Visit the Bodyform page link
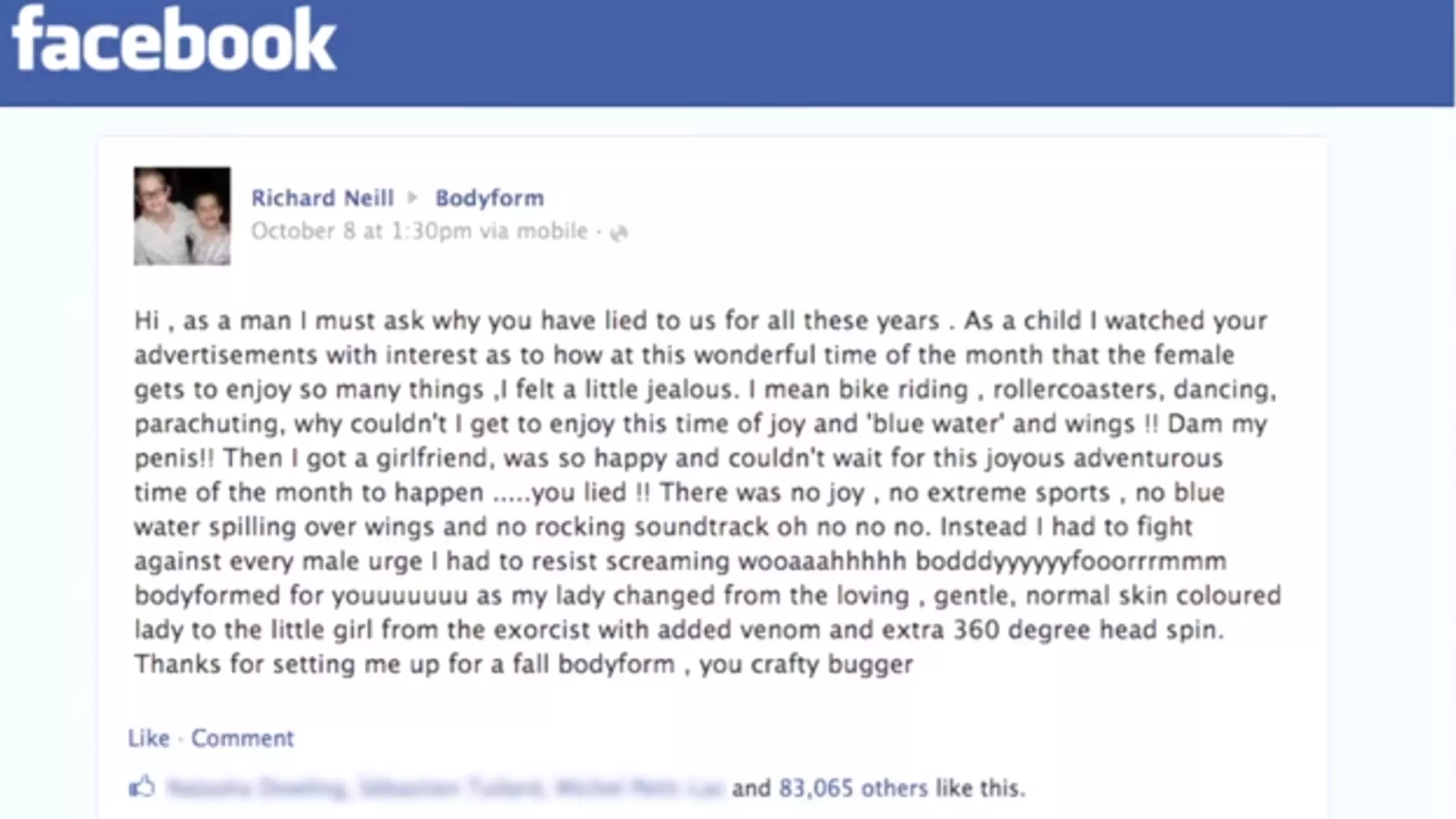 [489, 198]
